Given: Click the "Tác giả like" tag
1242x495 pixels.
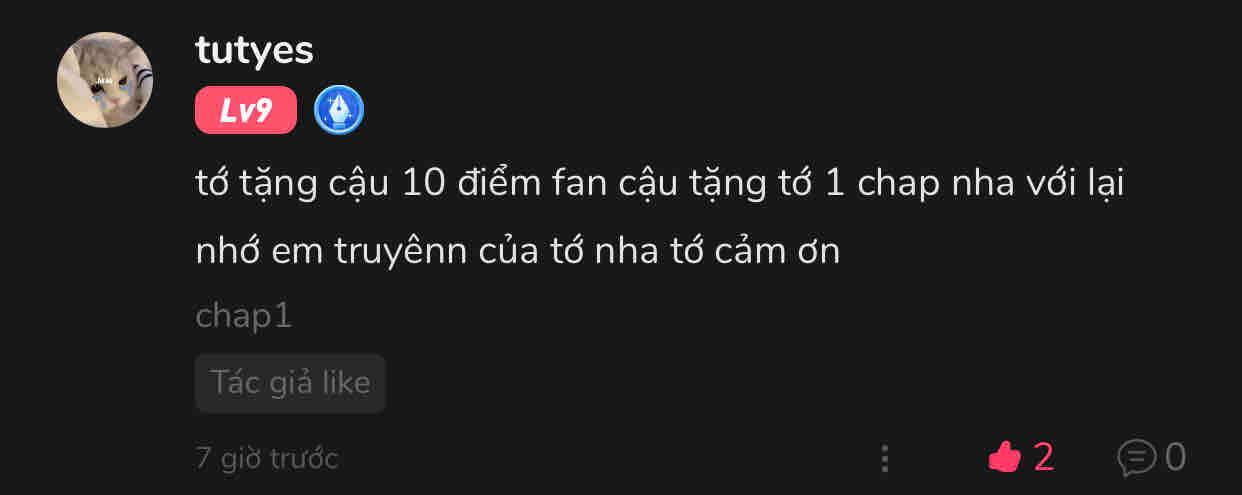Looking at the screenshot, I should point(290,382).
